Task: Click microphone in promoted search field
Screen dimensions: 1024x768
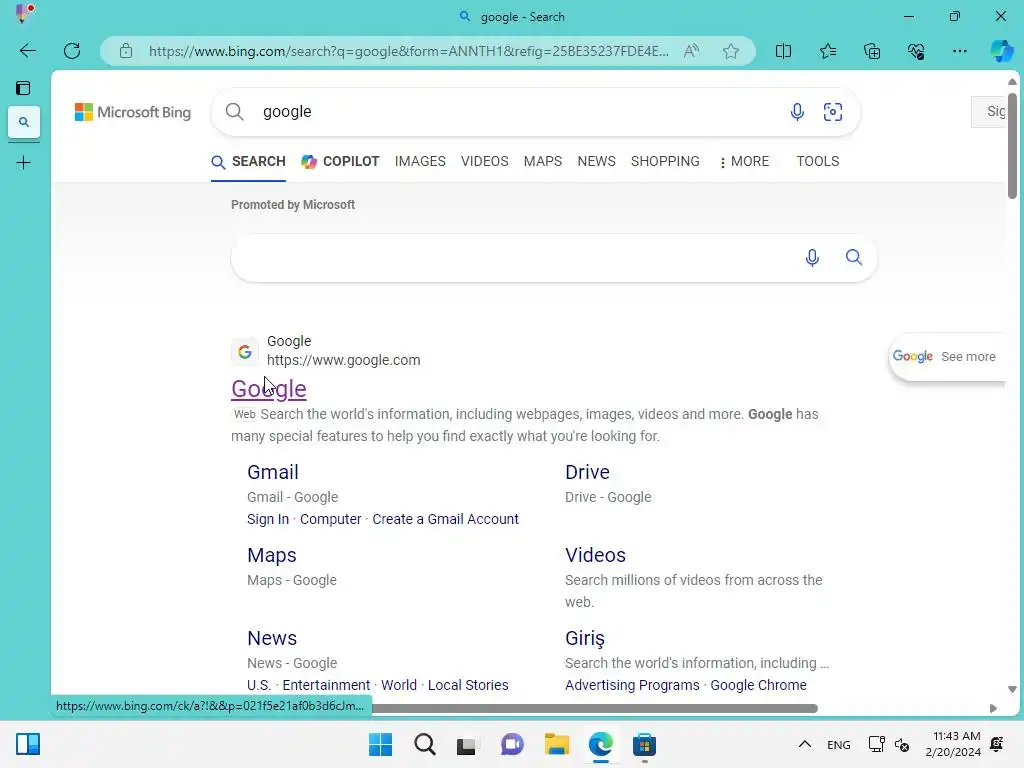Action: point(812,257)
